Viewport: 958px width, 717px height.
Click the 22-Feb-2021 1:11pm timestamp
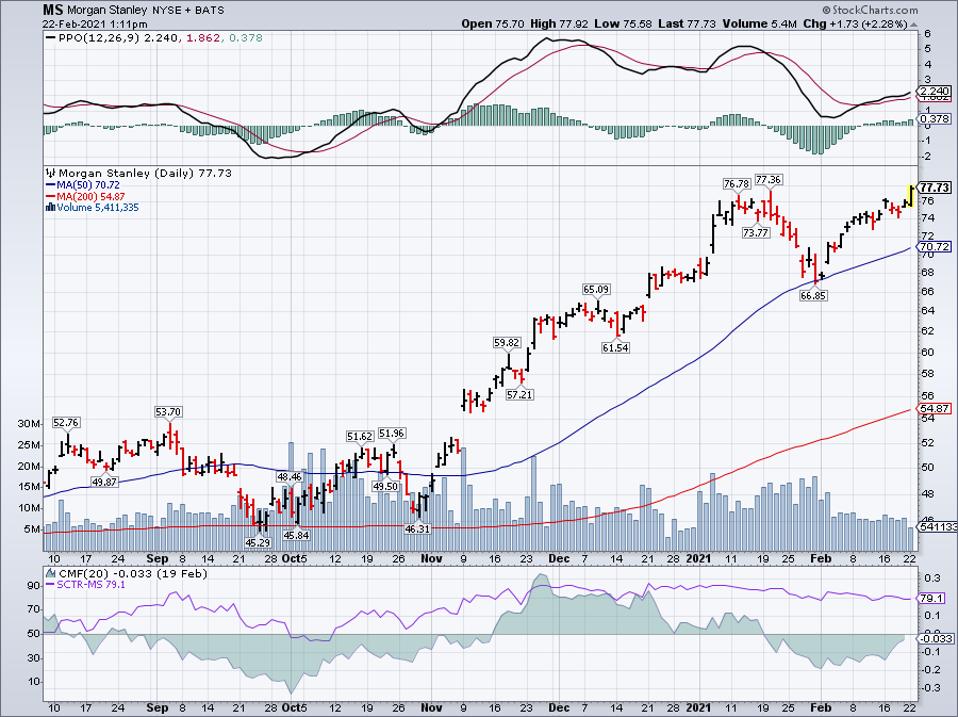[x=95, y=24]
